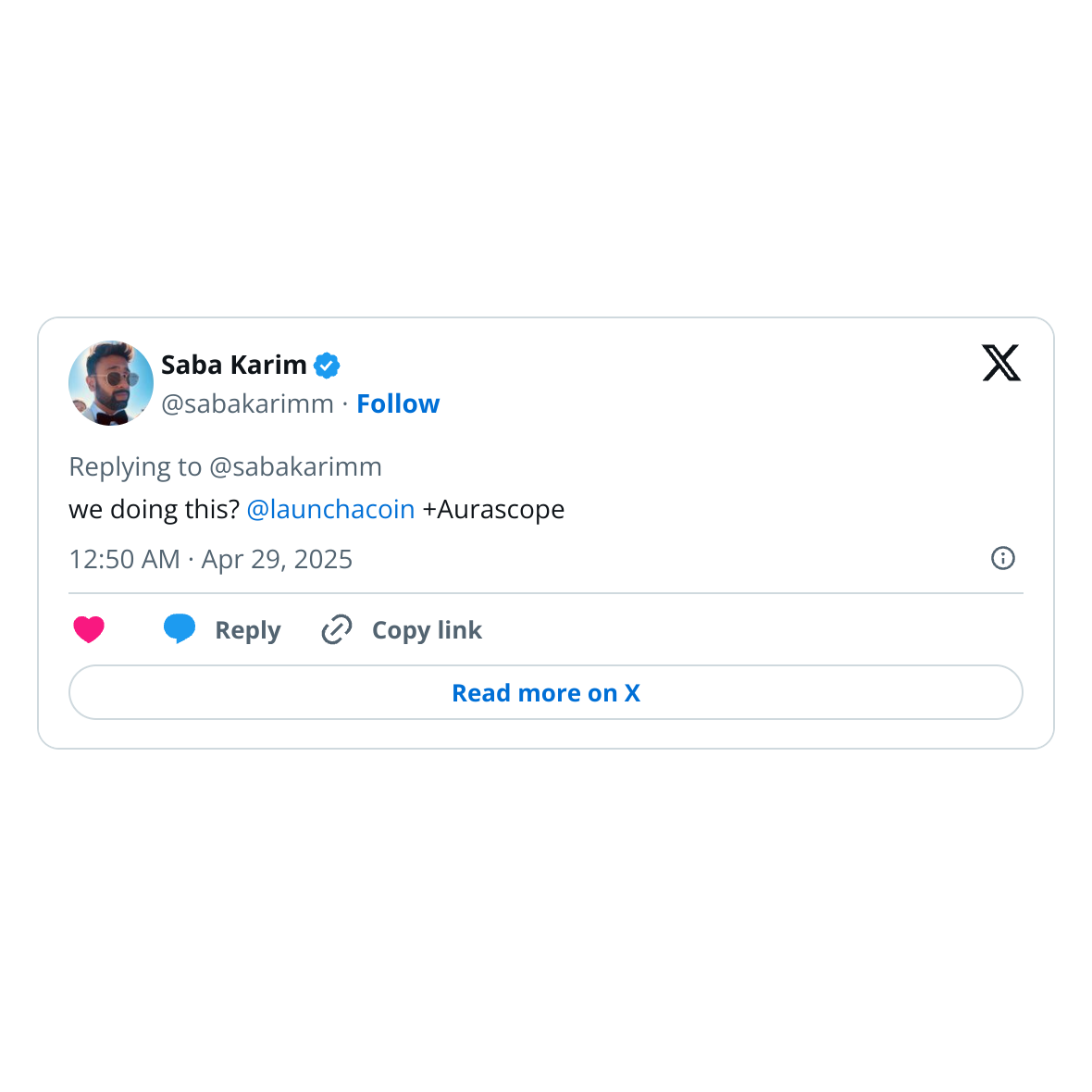Open @sabakarimm in the Replying to line
1092x1092 pixels.
295,466
